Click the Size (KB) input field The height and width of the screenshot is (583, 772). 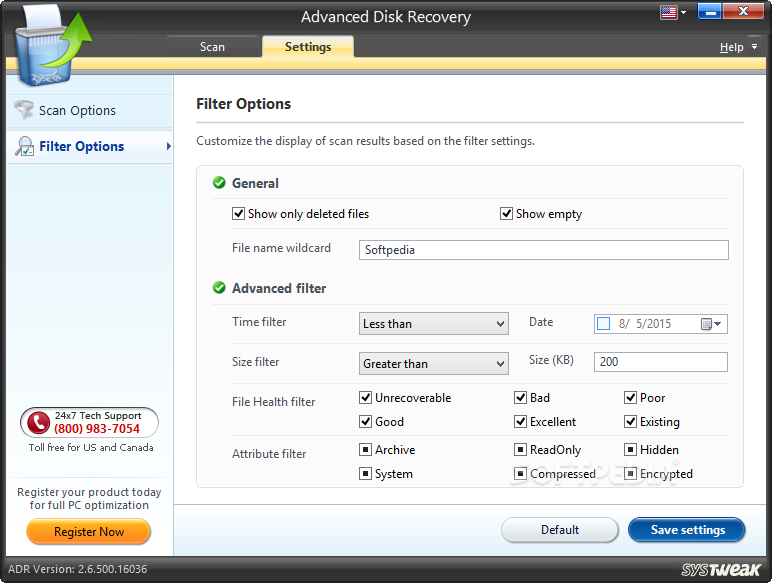coord(660,362)
